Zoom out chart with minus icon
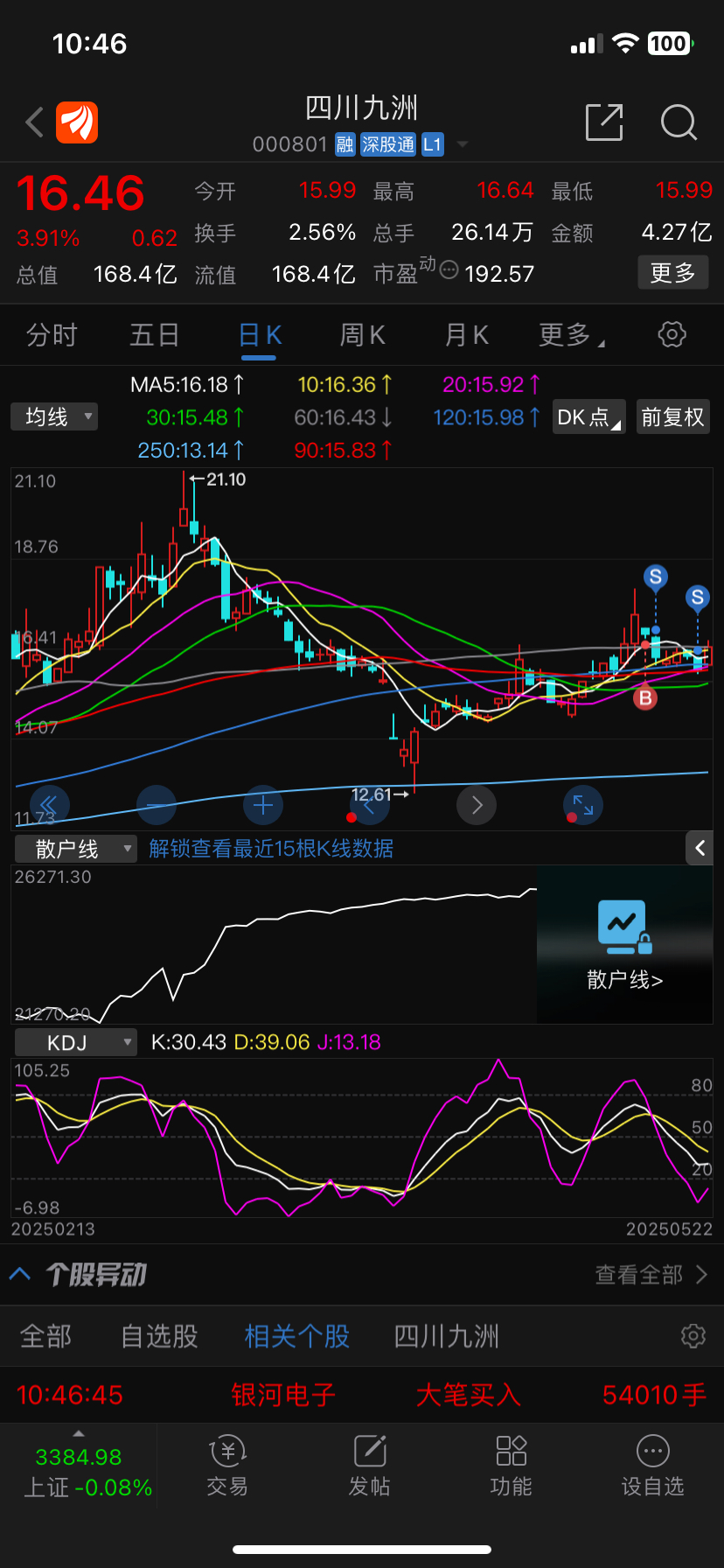 (157, 805)
